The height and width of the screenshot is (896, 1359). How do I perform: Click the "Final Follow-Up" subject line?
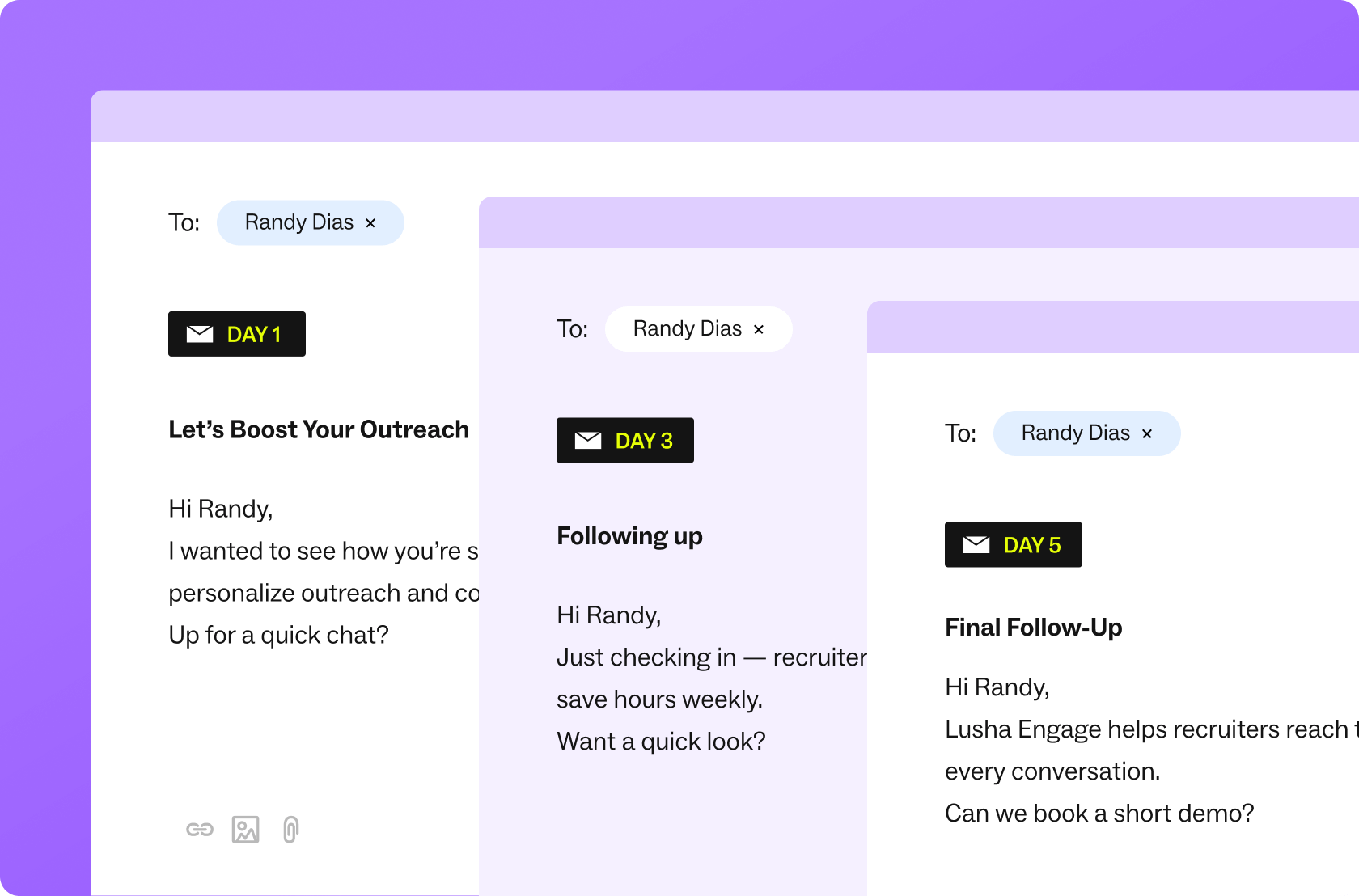pos(1033,628)
